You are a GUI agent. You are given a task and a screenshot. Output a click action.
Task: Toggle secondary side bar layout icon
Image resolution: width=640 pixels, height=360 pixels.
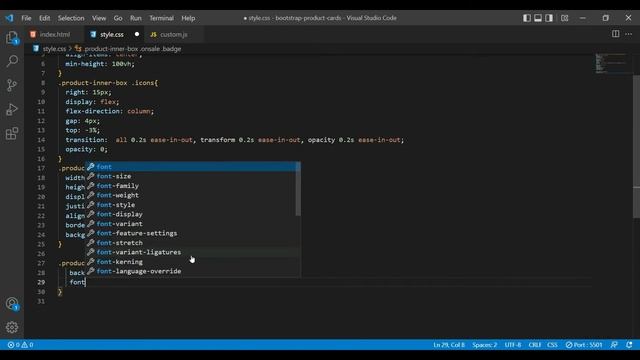point(549,18)
